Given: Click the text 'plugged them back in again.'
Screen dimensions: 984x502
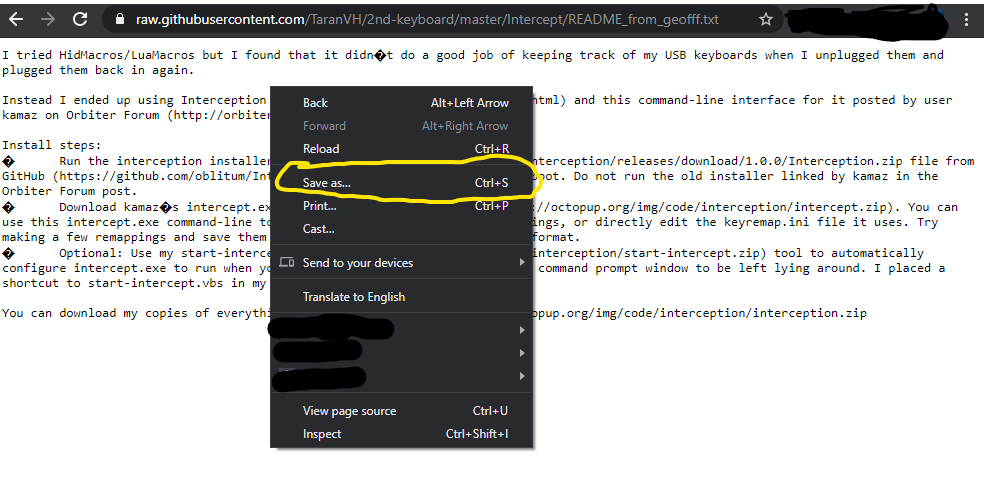Looking at the screenshot, I should (99, 70).
